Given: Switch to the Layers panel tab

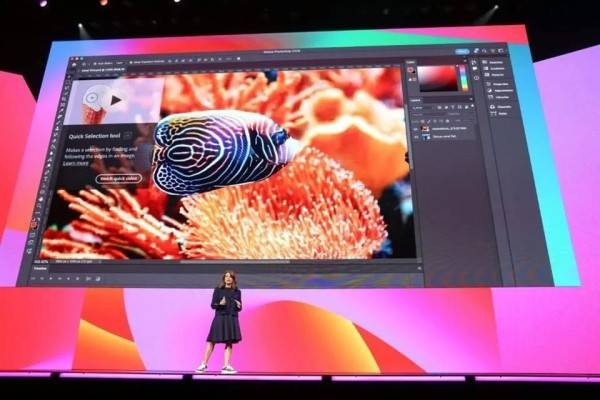Looking at the screenshot, I should tap(415, 100).
